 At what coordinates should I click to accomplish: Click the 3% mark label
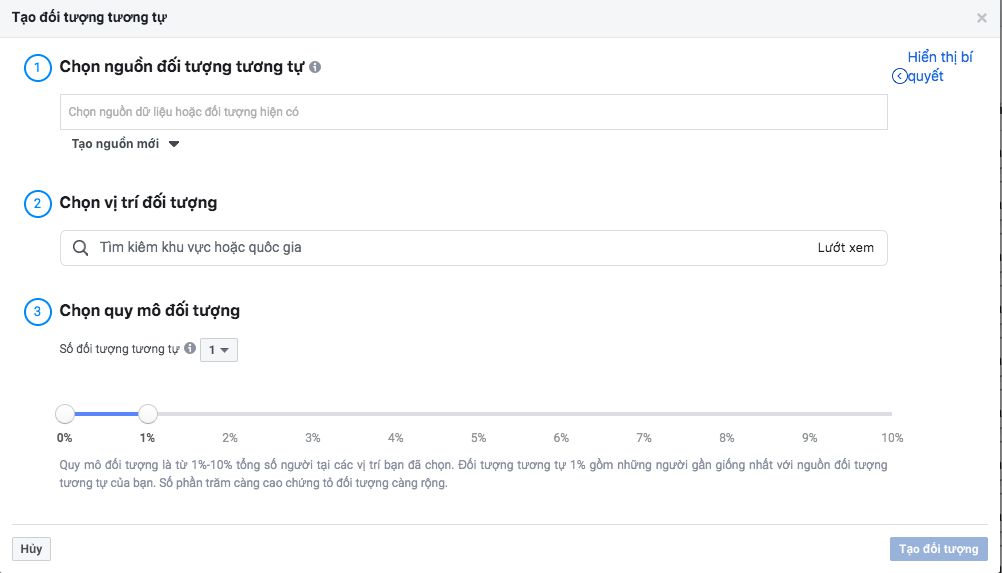click(312, 438)
